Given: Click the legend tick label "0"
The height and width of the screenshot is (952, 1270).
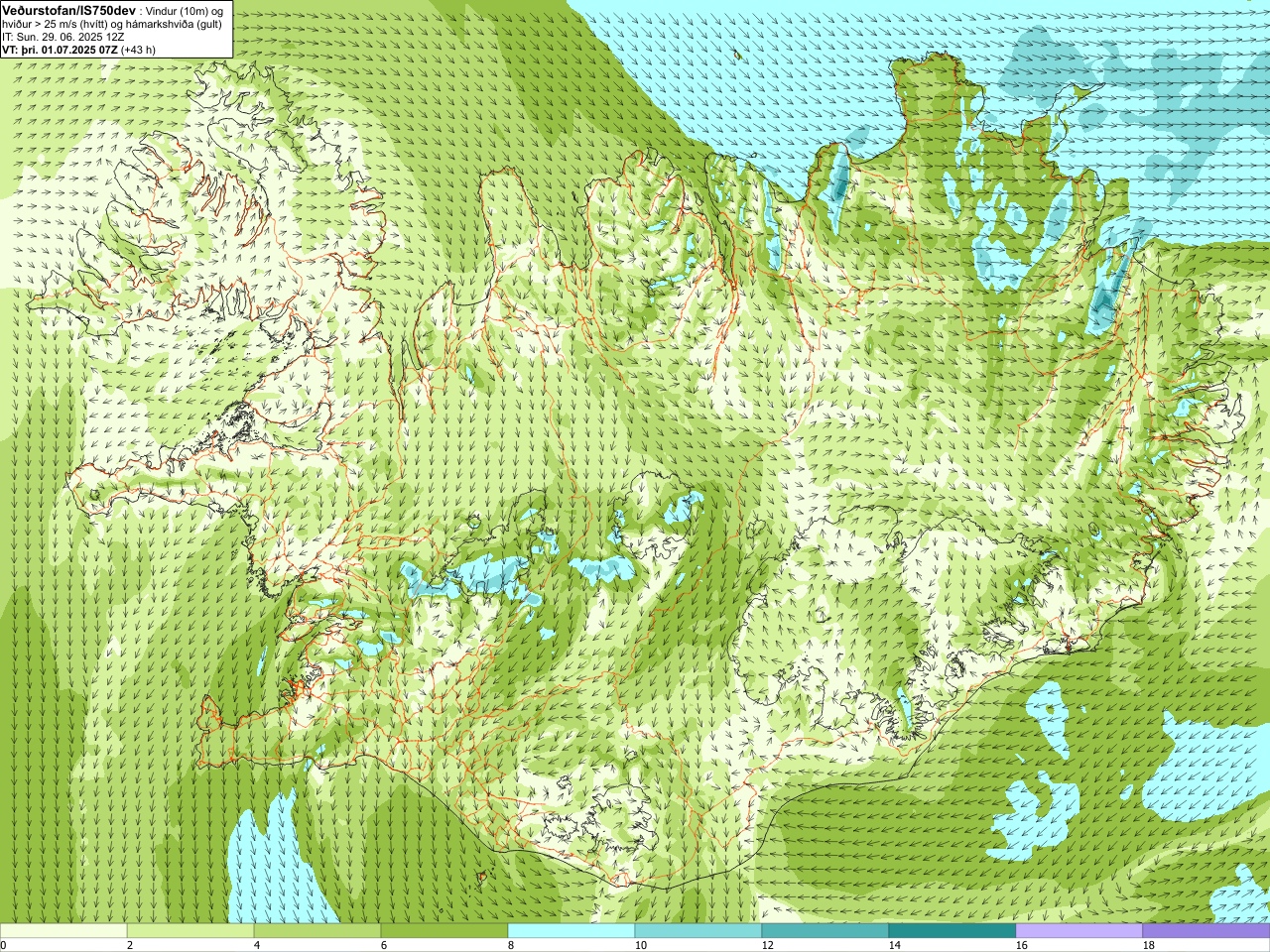Looking at the screenshot, I should click(x=4, y=945).
